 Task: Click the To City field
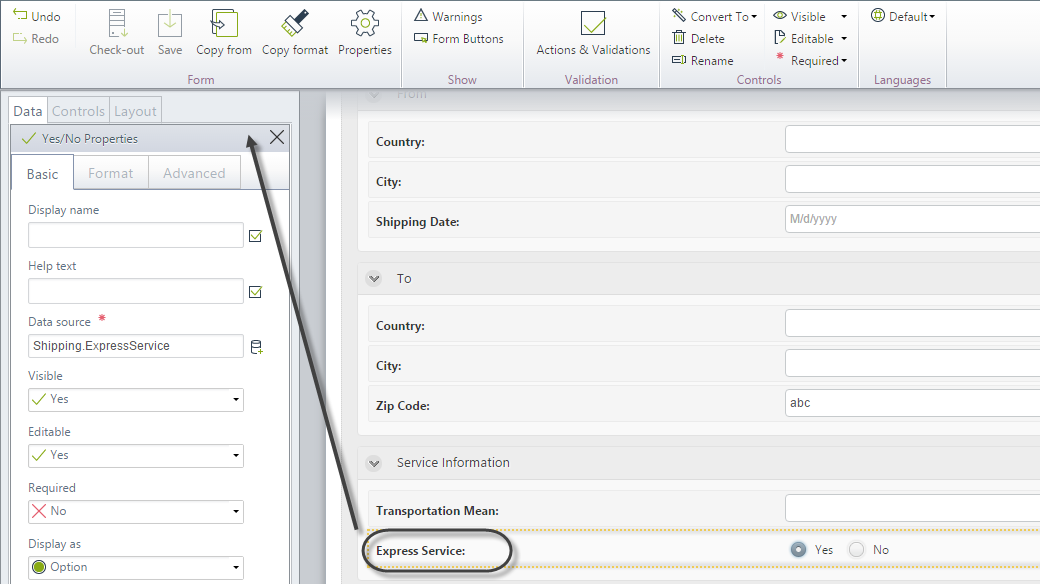coord(913,363)
